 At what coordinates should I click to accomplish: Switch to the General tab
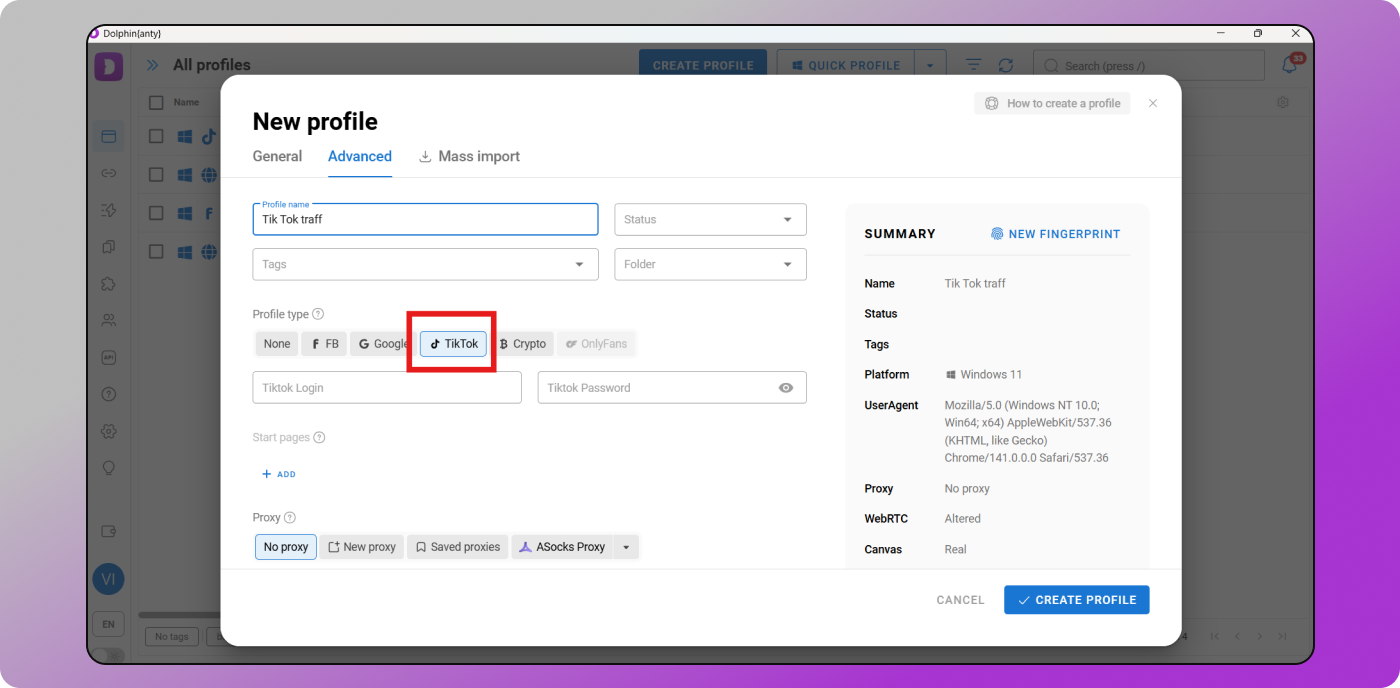click(277, 156)
